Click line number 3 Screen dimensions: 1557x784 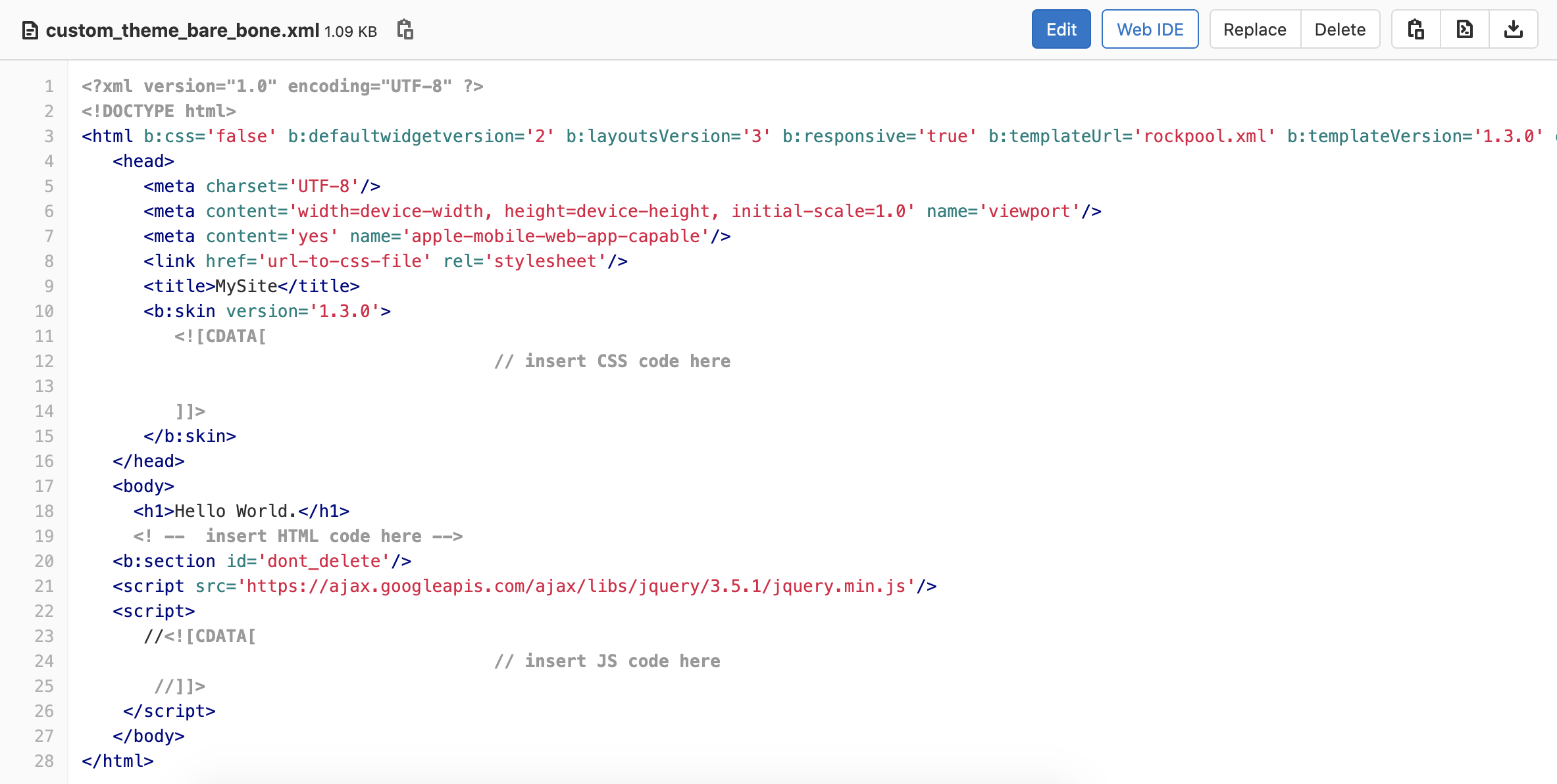pos(49,136)
